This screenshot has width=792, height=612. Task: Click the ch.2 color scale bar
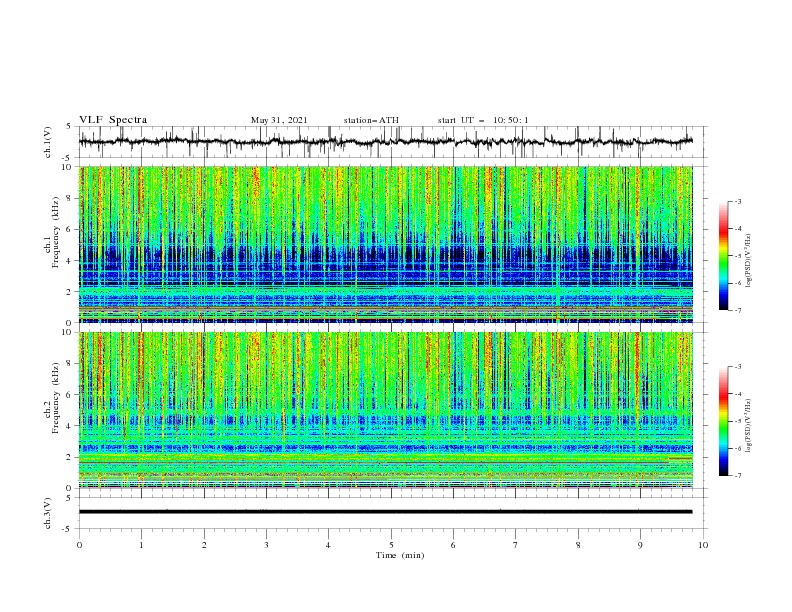pos(723,421)
